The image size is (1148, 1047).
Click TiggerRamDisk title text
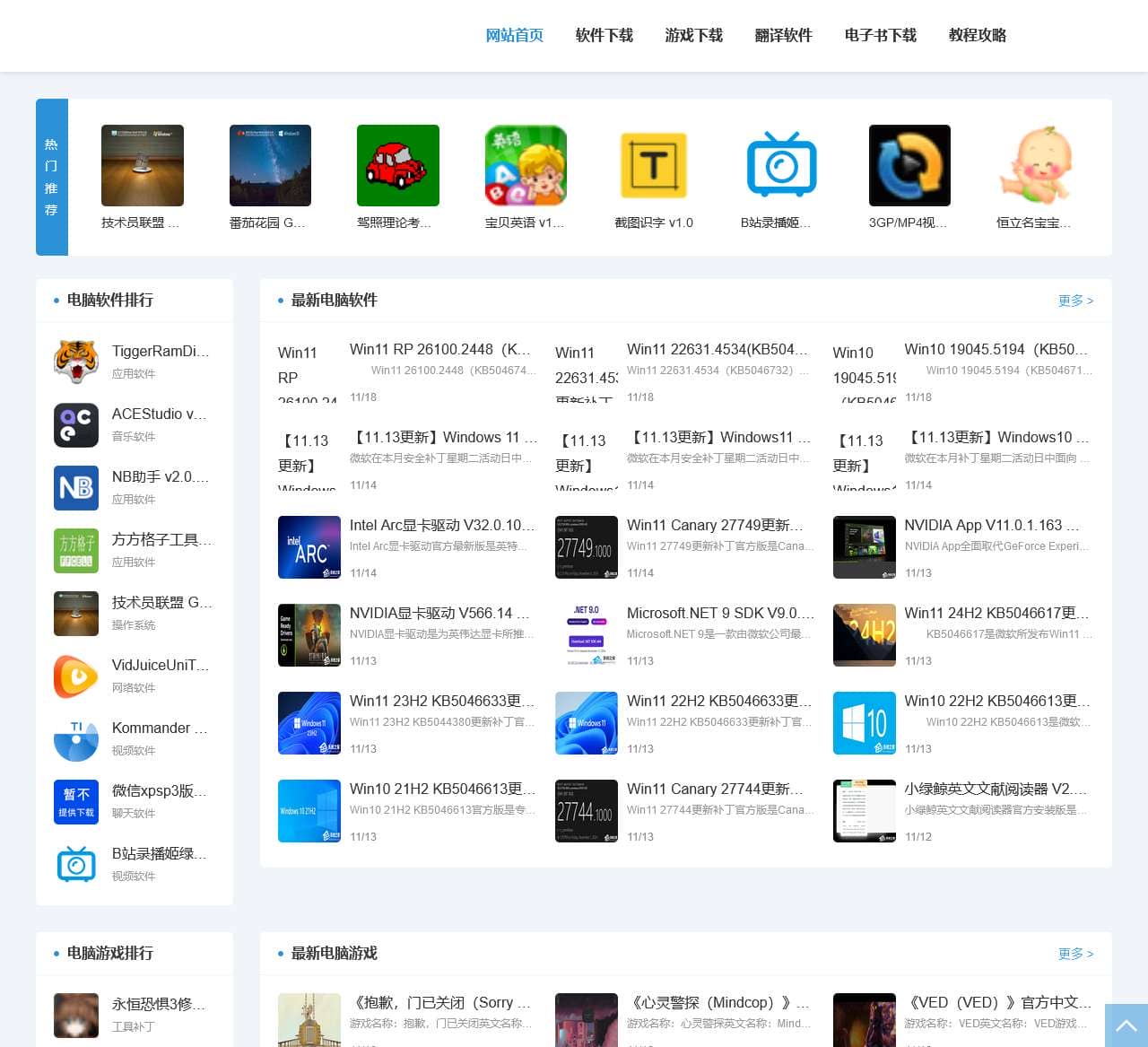[x=161, y=351]
